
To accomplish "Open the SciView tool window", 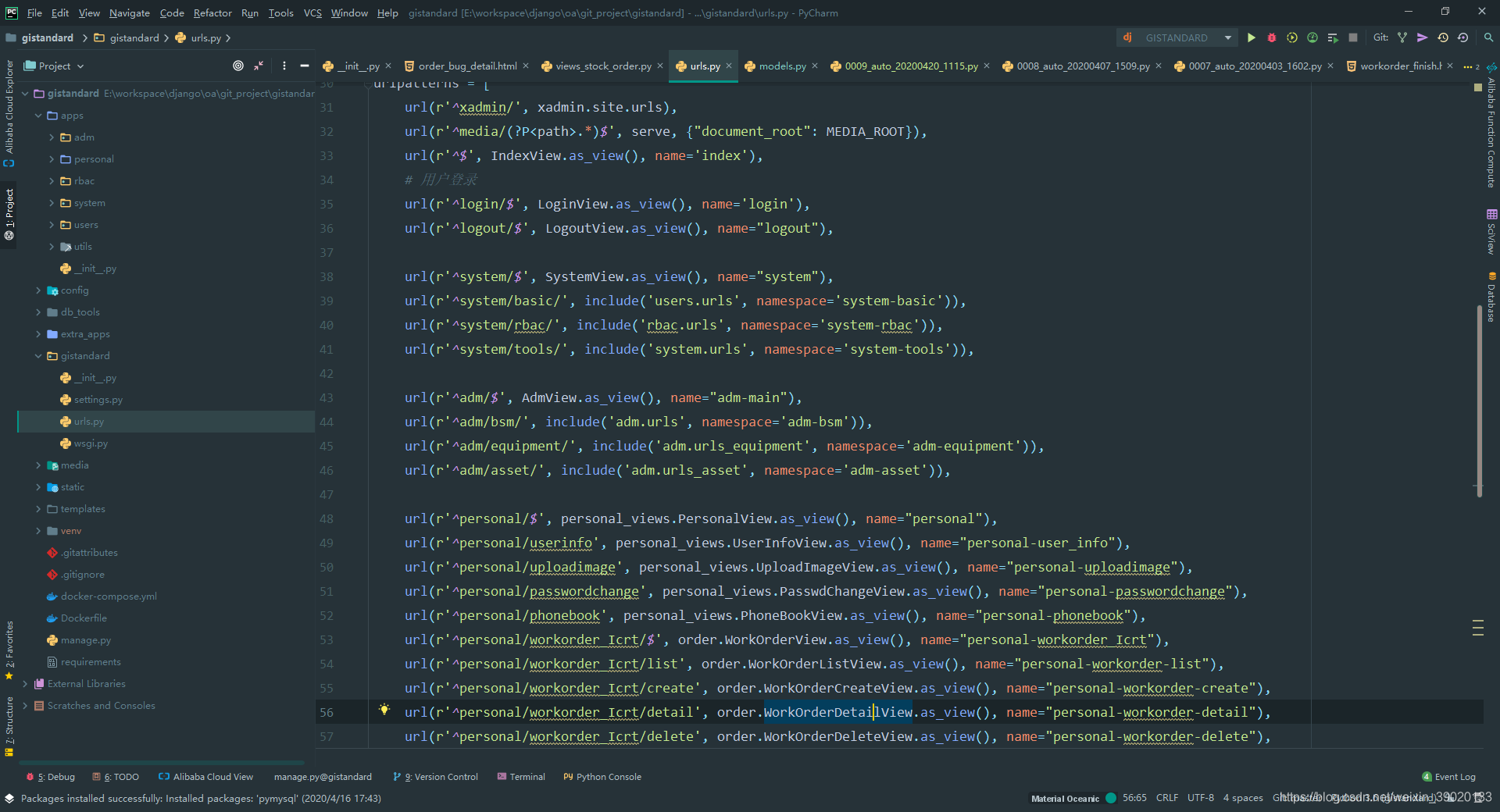I will (1491, 232).
